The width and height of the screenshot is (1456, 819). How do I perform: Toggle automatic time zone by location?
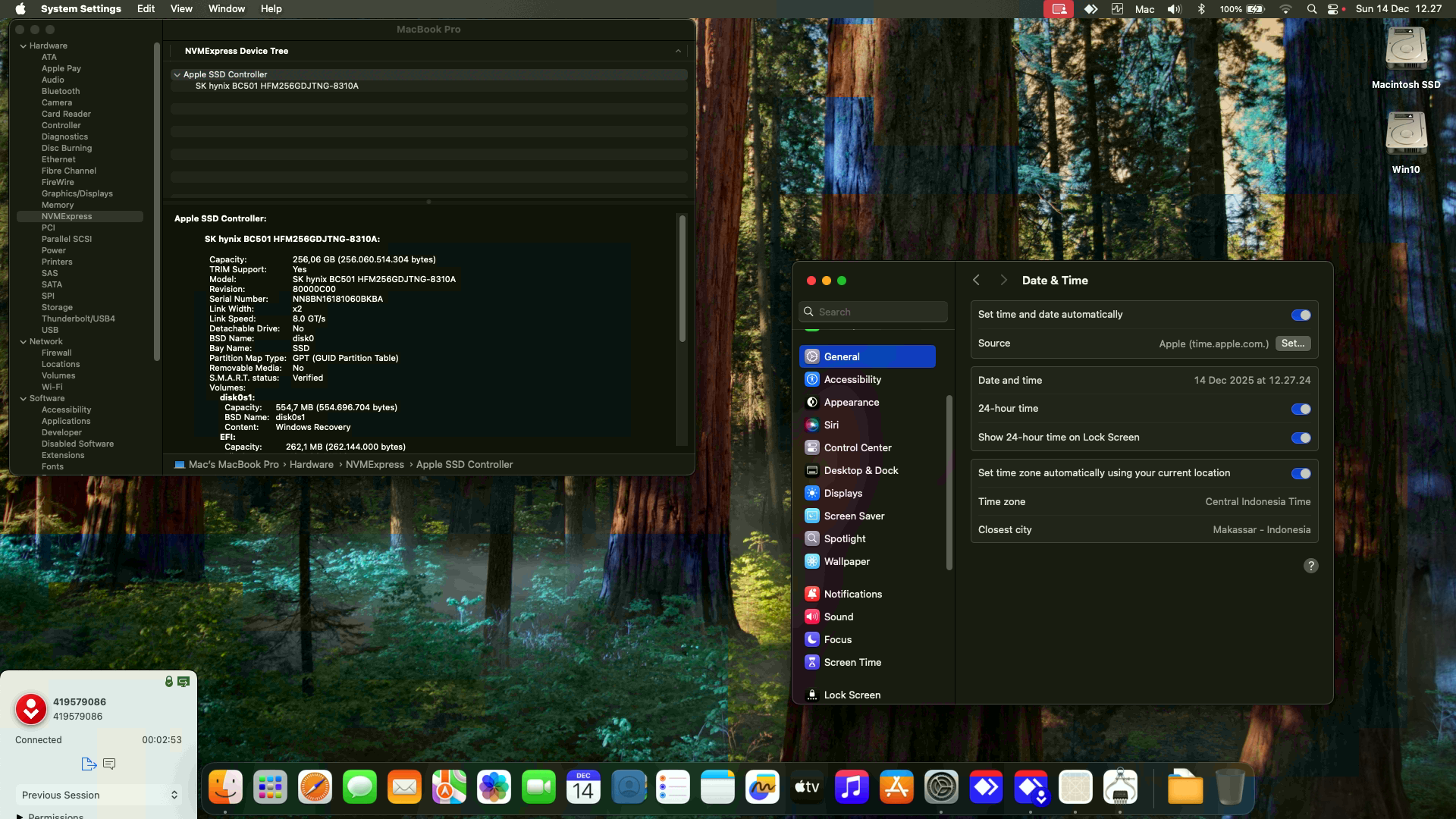1301,473
